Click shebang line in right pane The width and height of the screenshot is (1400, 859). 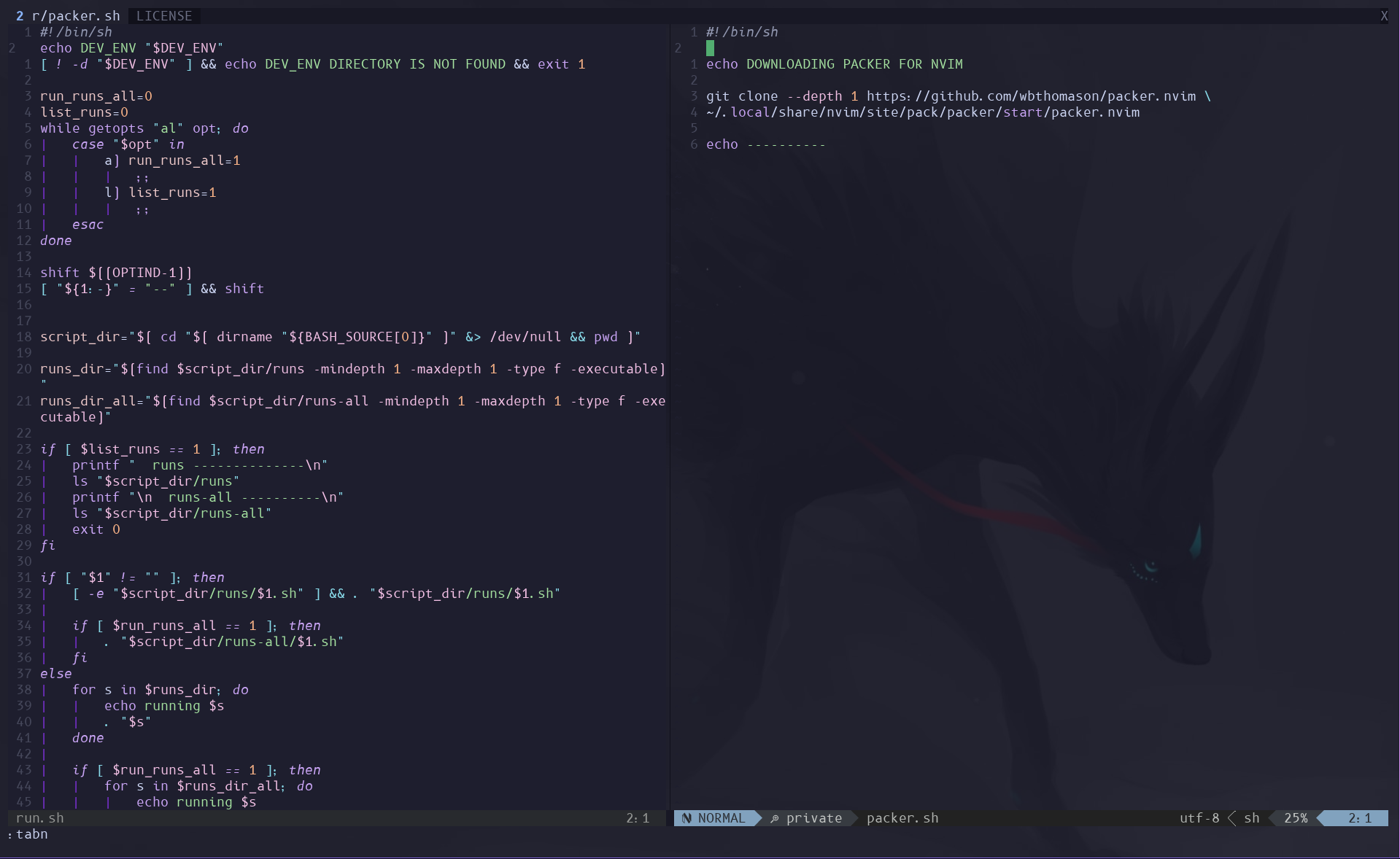click(742, 32)
